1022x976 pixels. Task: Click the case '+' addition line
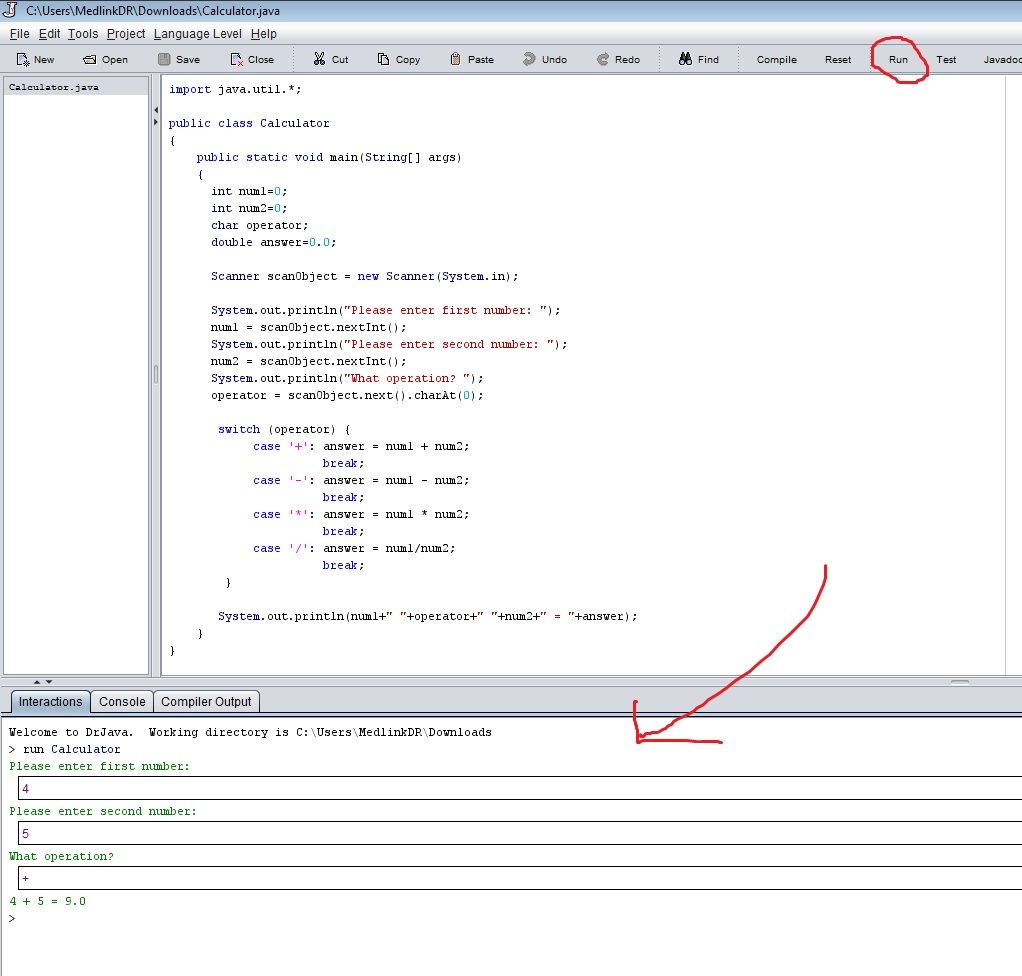click(x=362, y=447)
